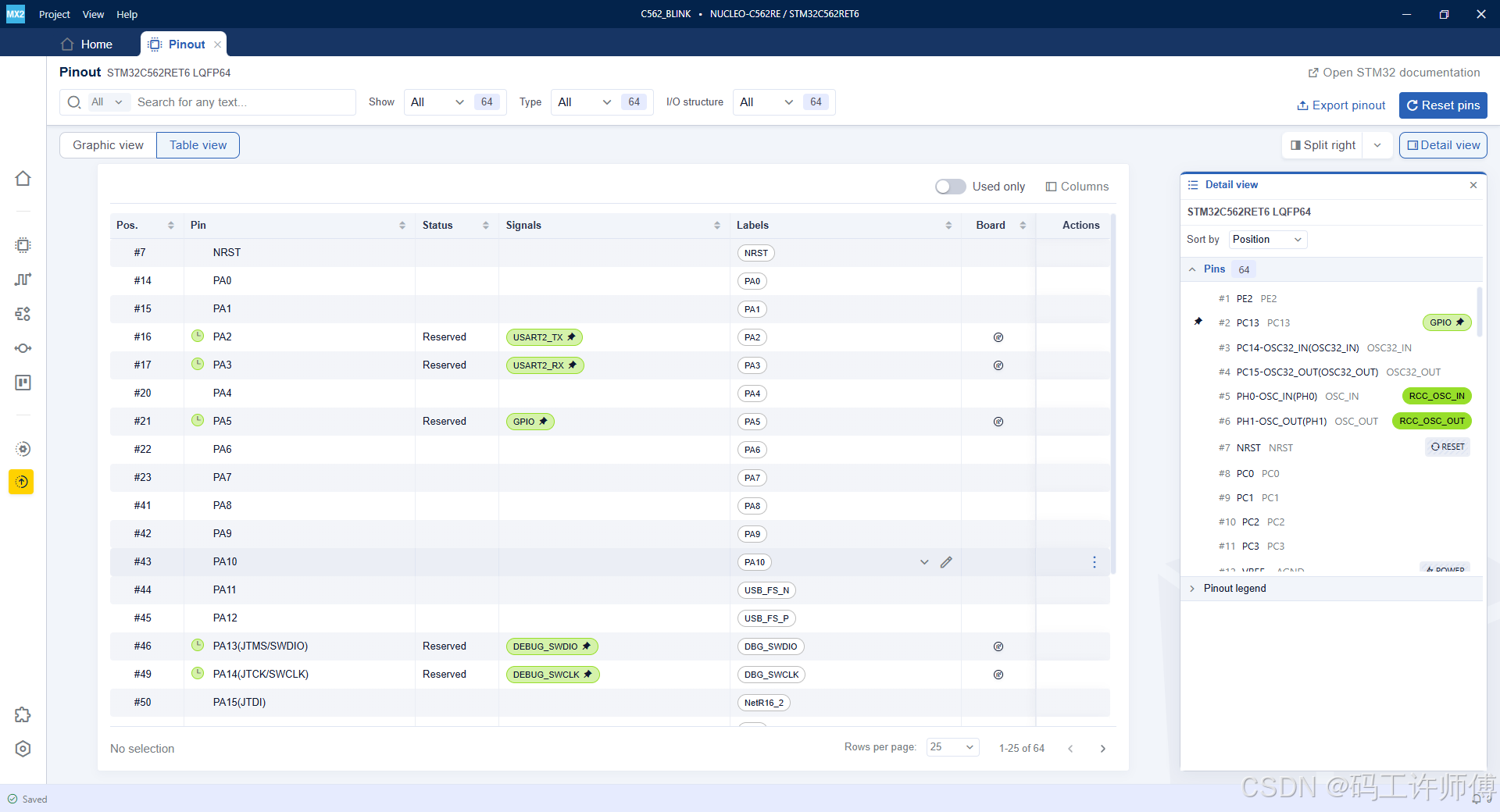Viewport: 1500px width, 812px height.
Task: Collapse the Pins section
Action: (x=1192, y=269)
